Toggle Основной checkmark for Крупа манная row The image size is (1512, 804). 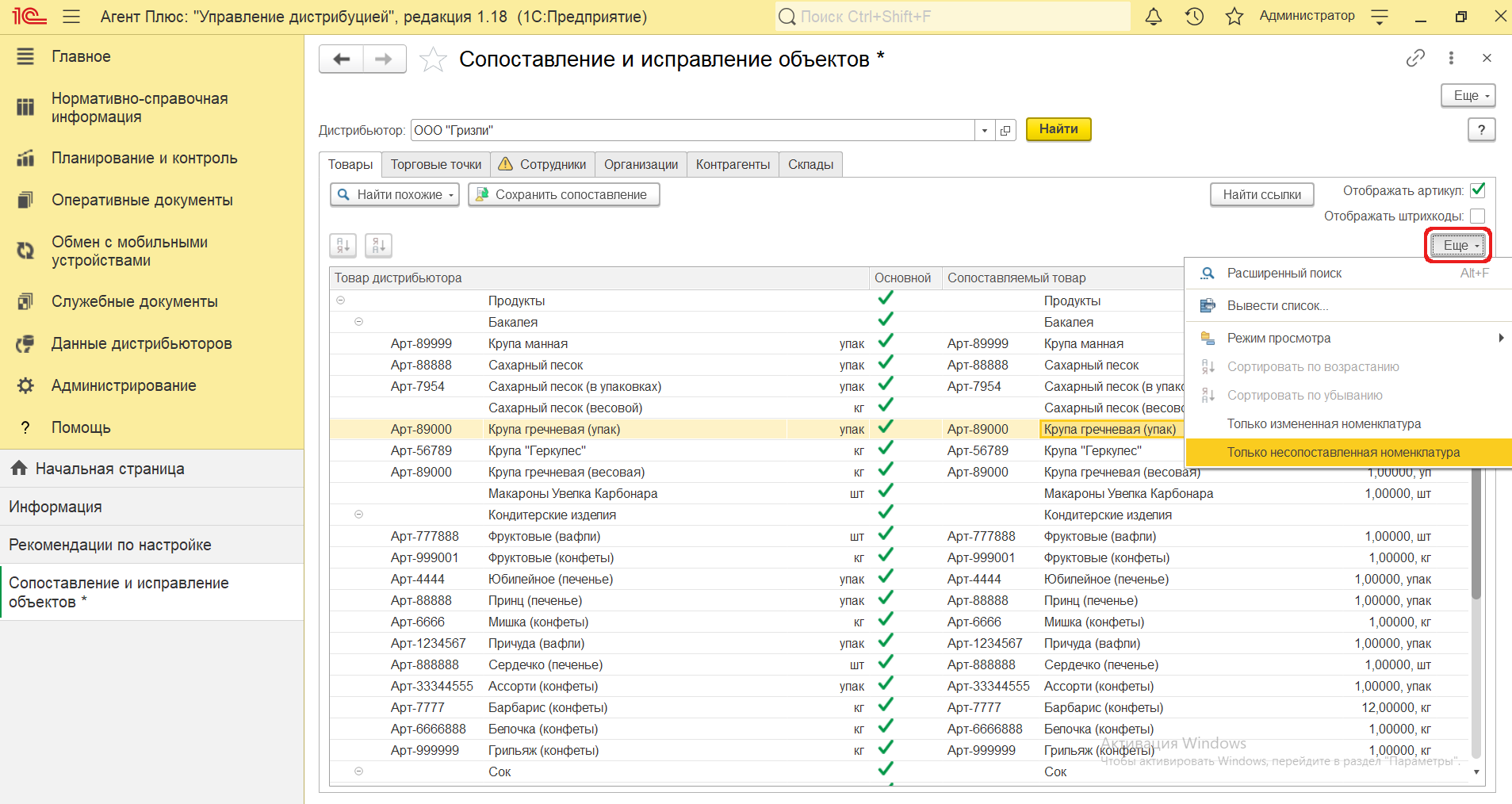(886, 341)
